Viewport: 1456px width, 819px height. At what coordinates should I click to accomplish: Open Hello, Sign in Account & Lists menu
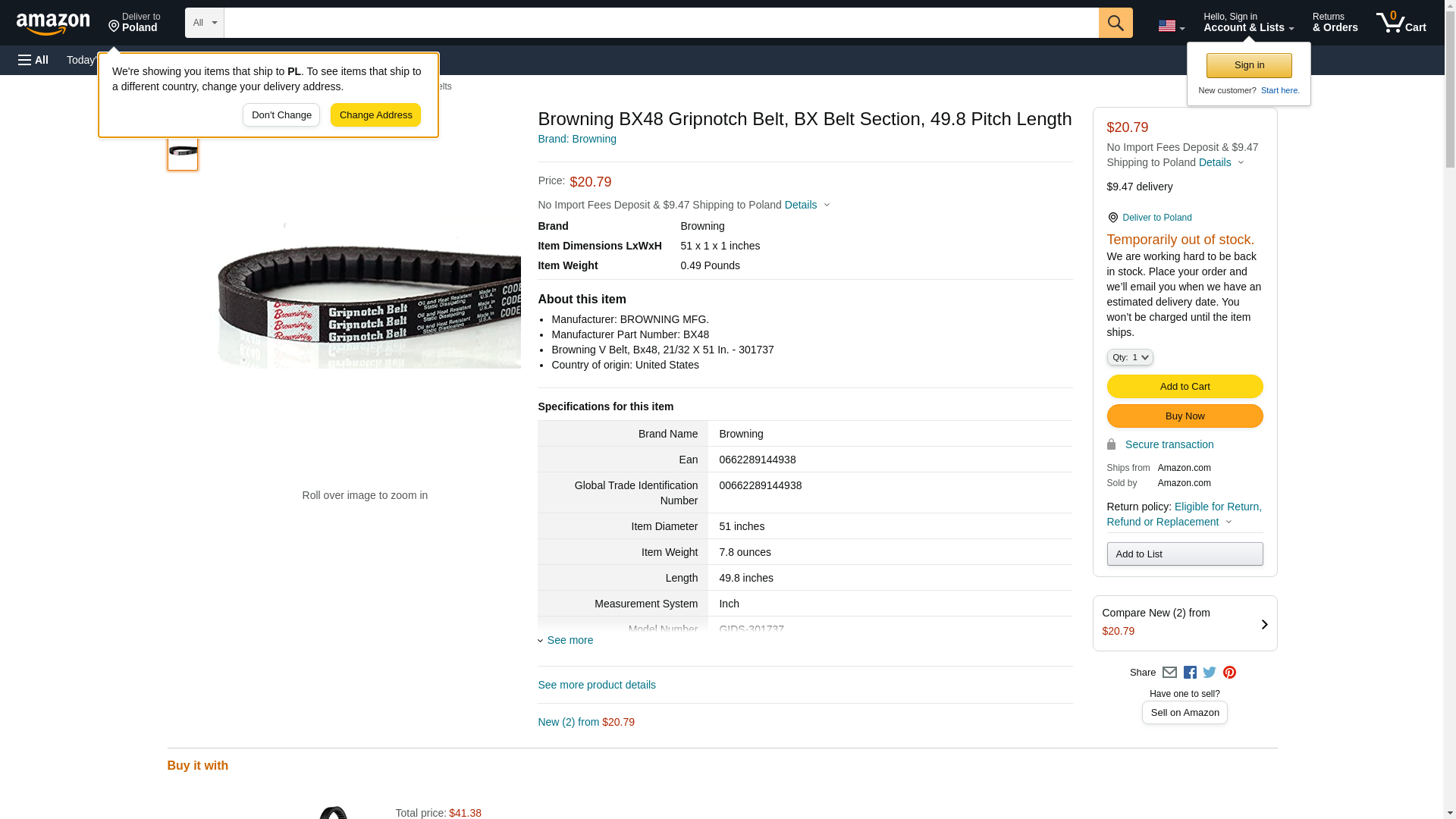click(1248, 23)
